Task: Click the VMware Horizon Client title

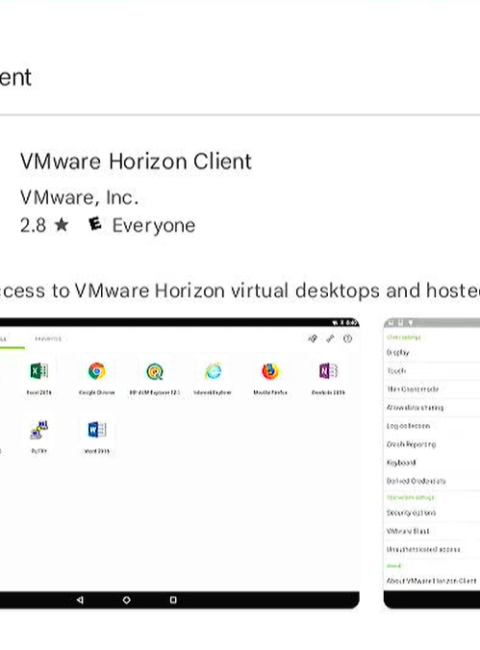Action: (x=136, y=161)
